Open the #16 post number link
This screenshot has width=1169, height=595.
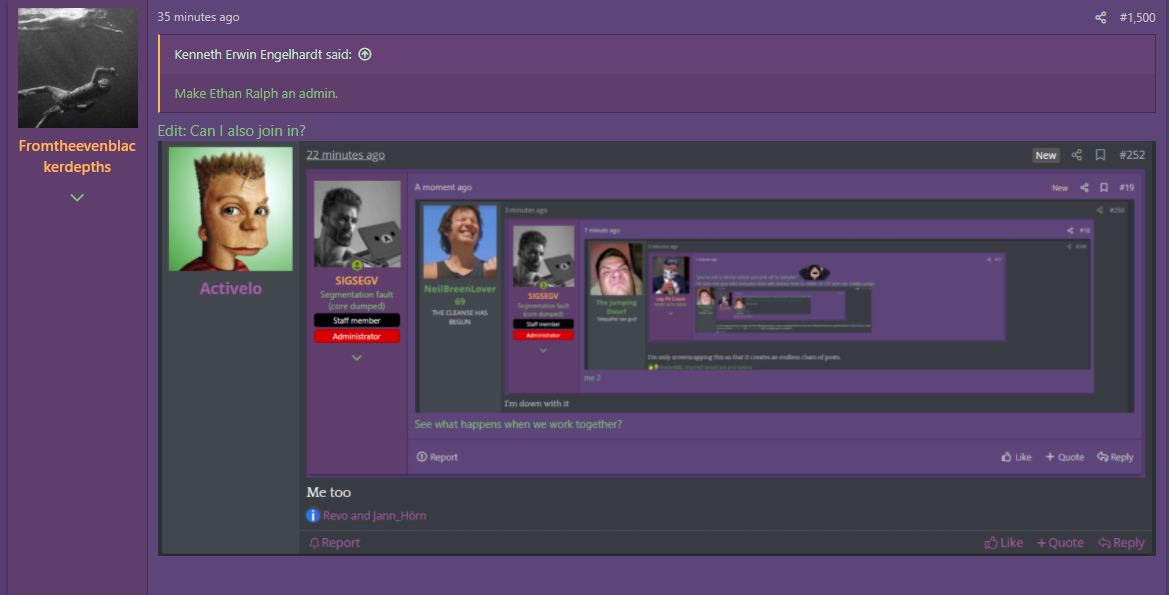click(1085, 230)
